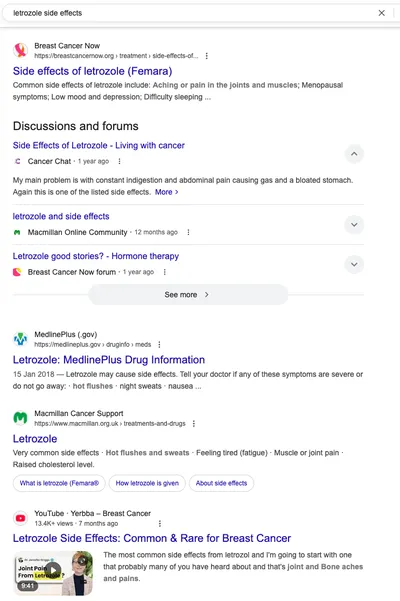The height and width of the screenshot is (601, 400).
Task: Open Side Effects of Letrozole - Living with cancer
Action: 98,145
